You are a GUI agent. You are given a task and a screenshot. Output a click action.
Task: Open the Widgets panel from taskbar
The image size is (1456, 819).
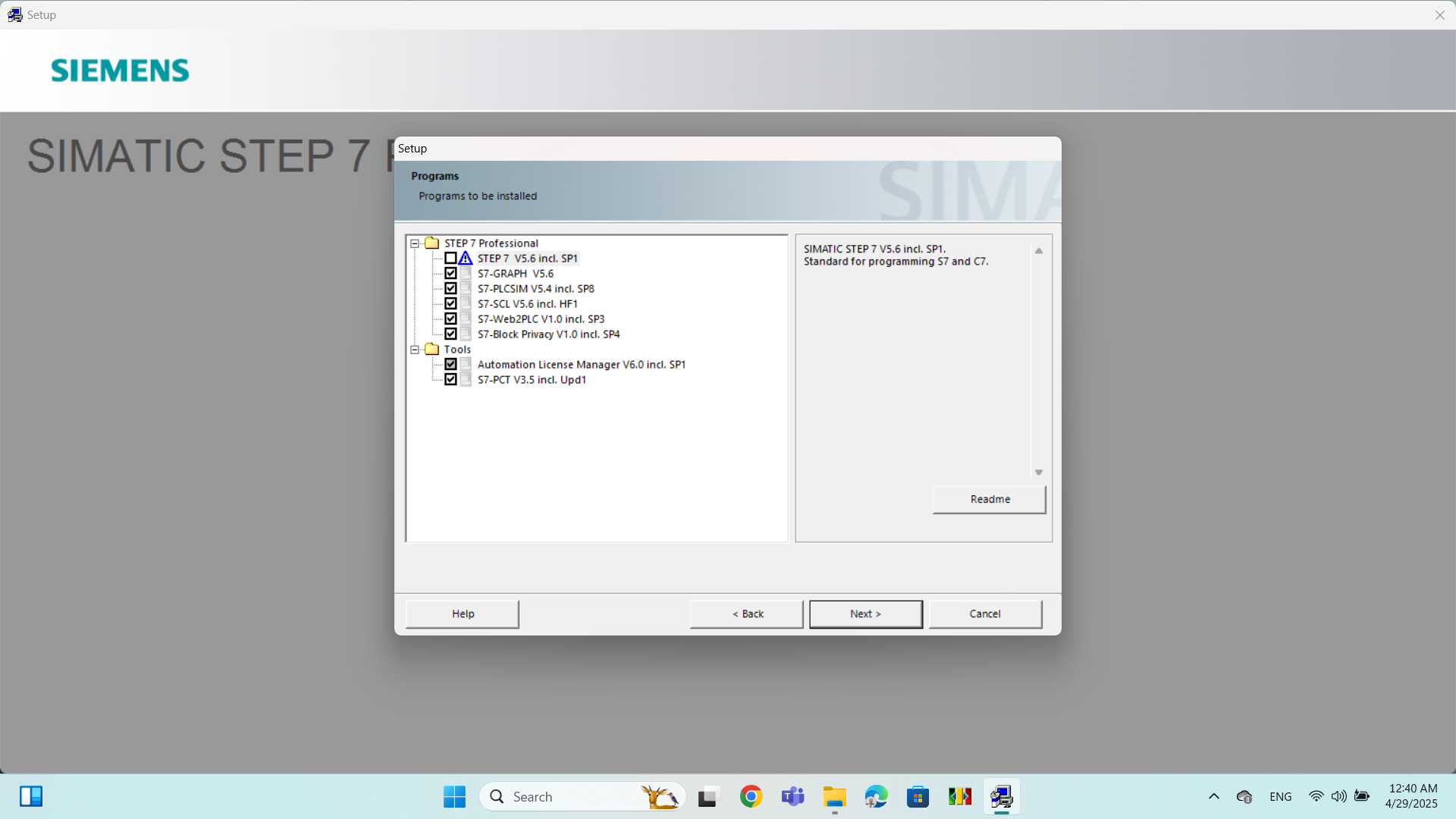point(31,797)
